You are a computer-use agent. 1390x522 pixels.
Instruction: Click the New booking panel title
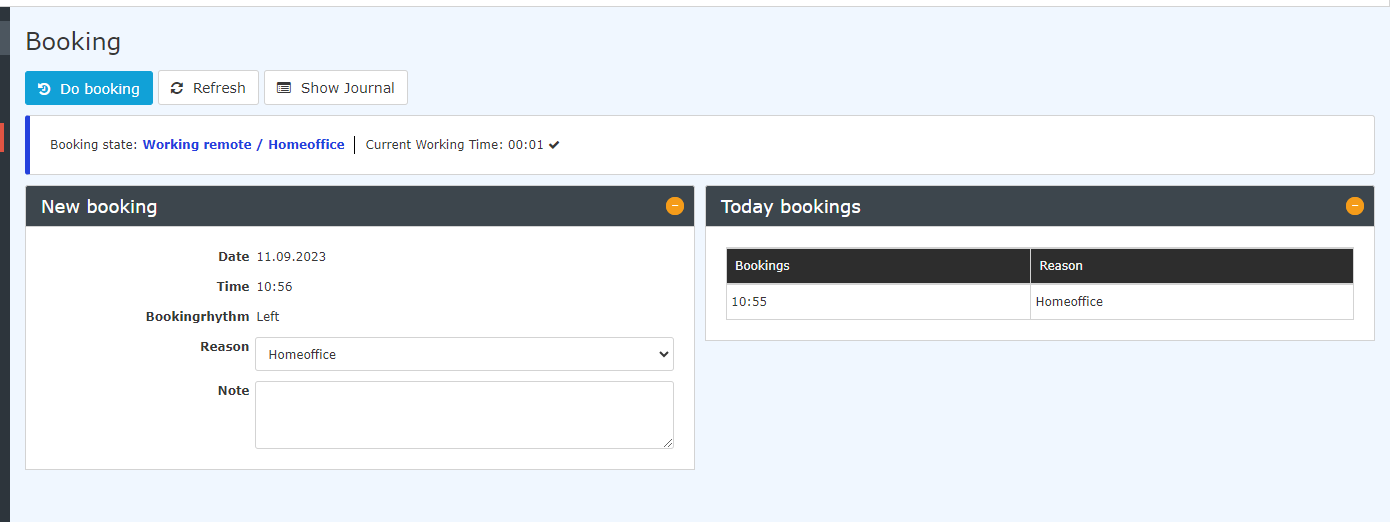point(99,207)
